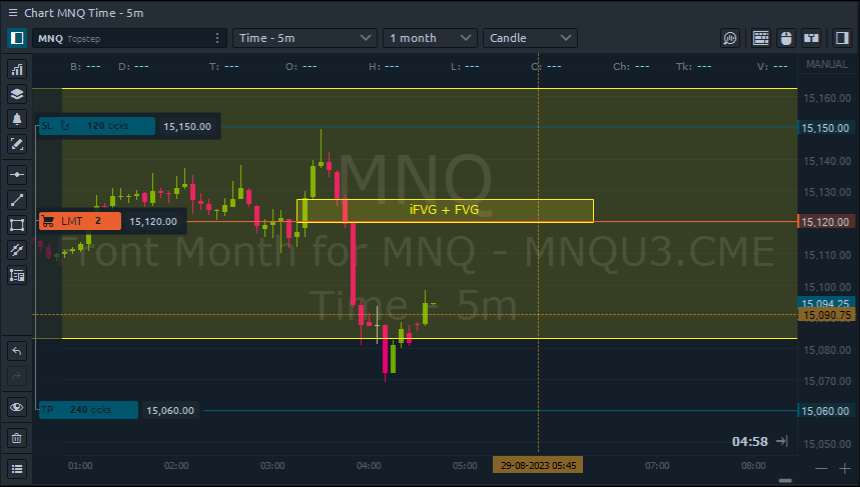Open the Indicators icon in the sidebar
The width and height of the screenshot is (860, 487).
(17, 70)
